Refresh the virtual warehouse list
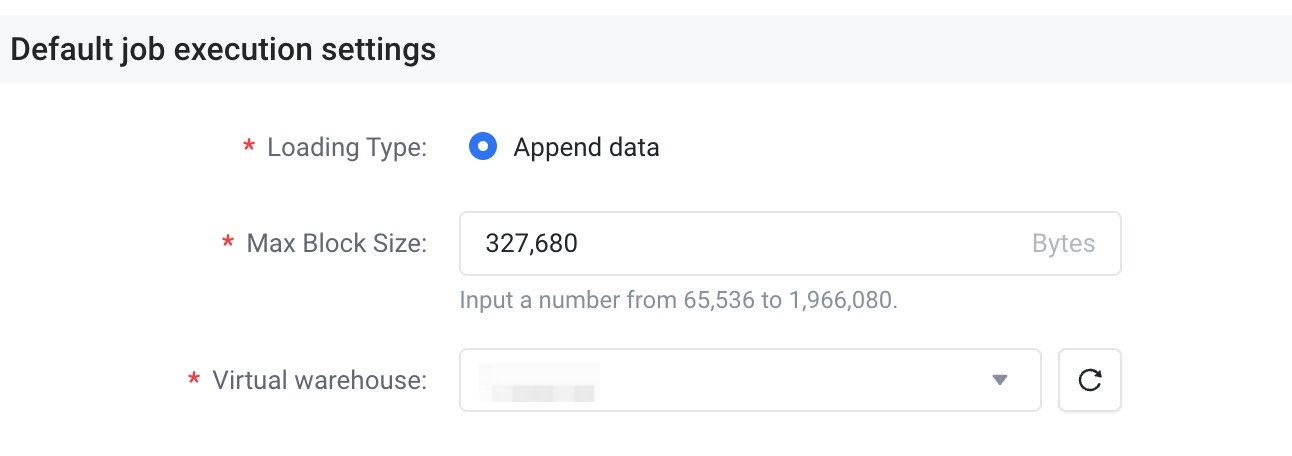1292x456 pixels. point(1090,380)
